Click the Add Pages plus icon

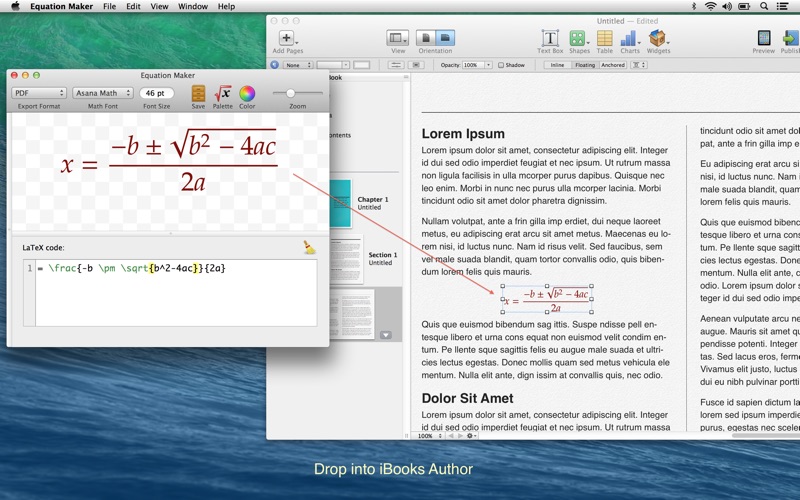[286, 38]
